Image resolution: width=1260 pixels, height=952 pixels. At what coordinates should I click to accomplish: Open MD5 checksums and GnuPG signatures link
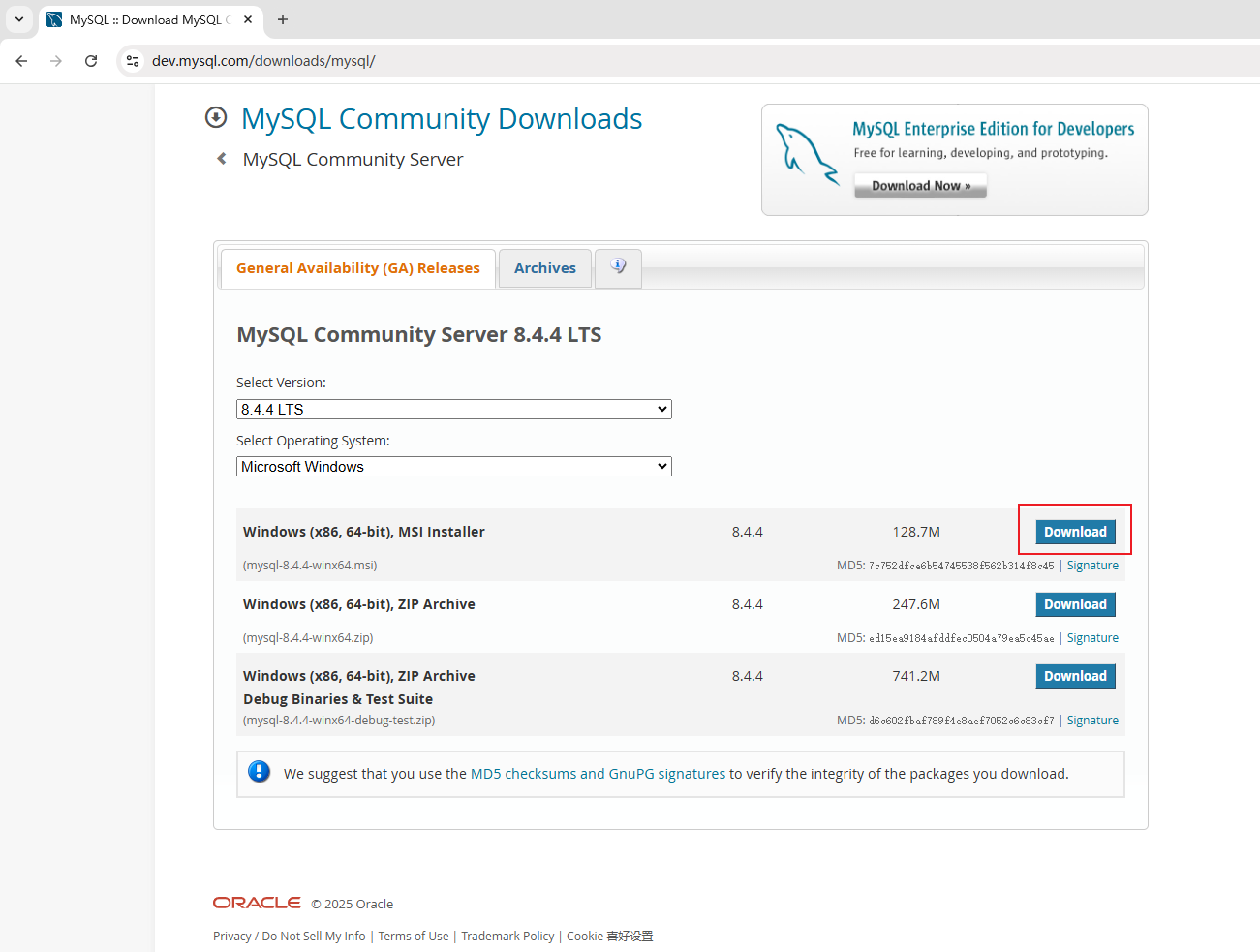click(x=598, y=774)
